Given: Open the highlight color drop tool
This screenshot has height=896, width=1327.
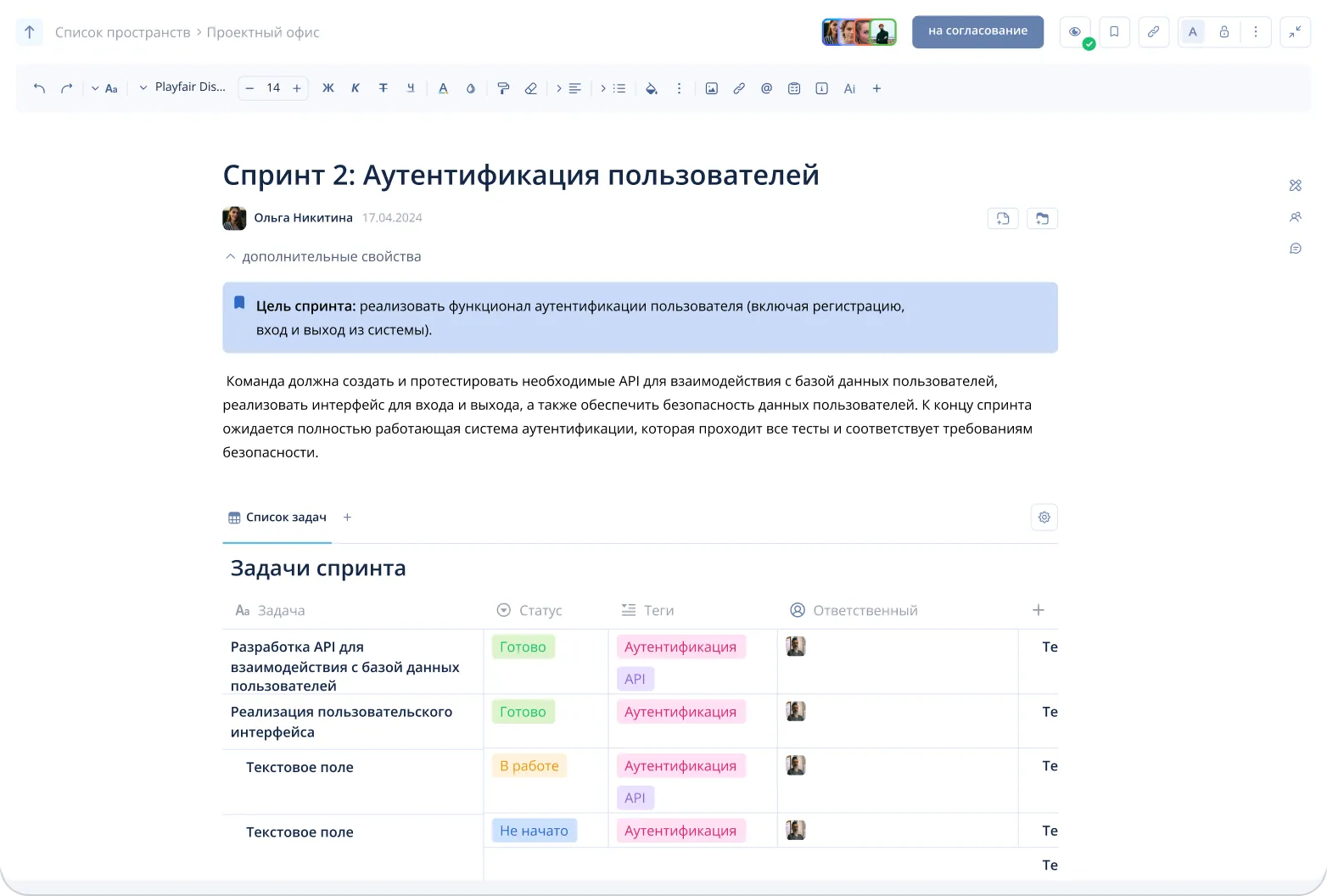Looking at the screenshot, I should click(x=471, y=88).
